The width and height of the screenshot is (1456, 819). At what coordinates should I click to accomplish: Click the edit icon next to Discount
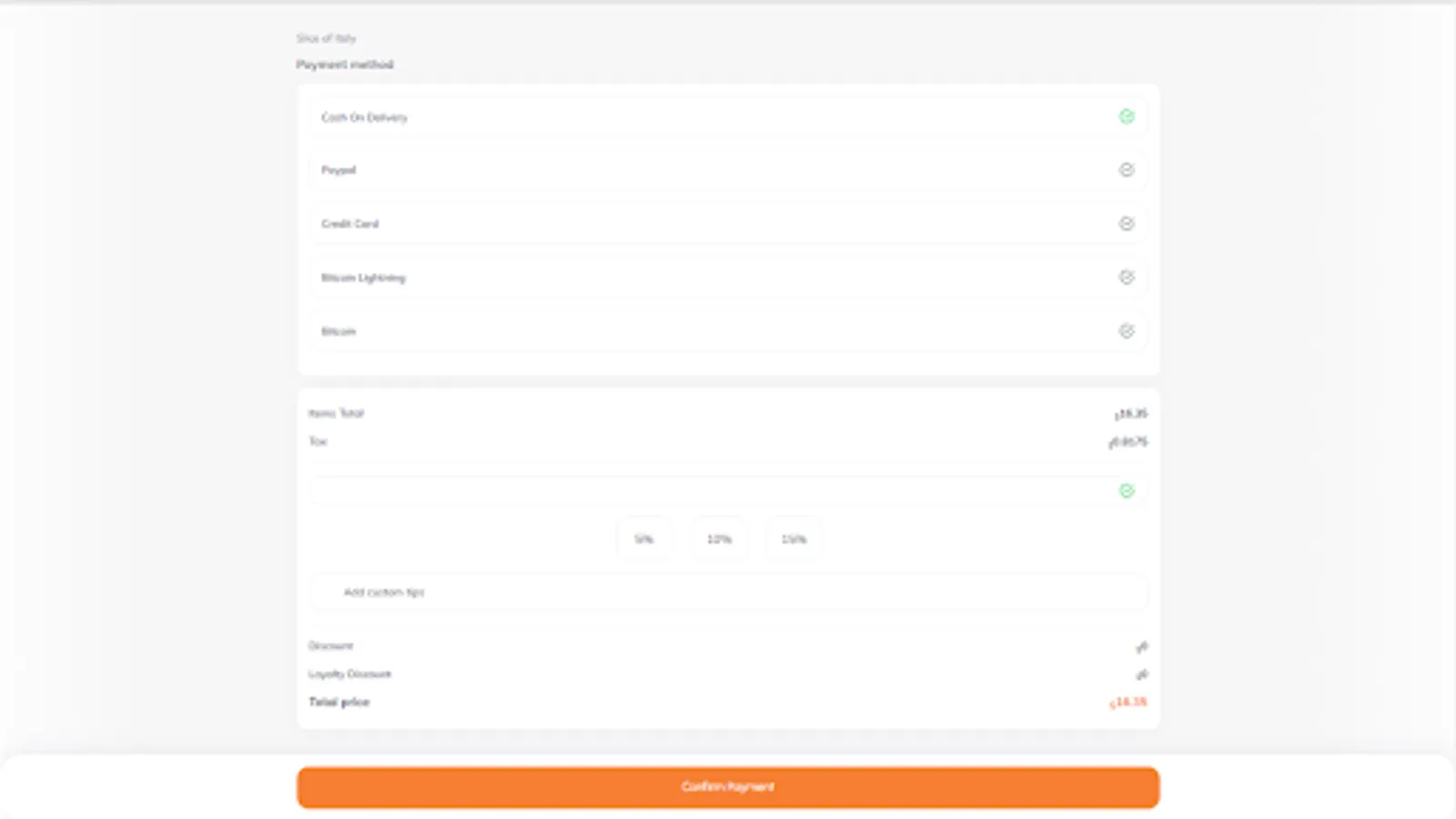pyautogui.click(x=1142, y=646)
